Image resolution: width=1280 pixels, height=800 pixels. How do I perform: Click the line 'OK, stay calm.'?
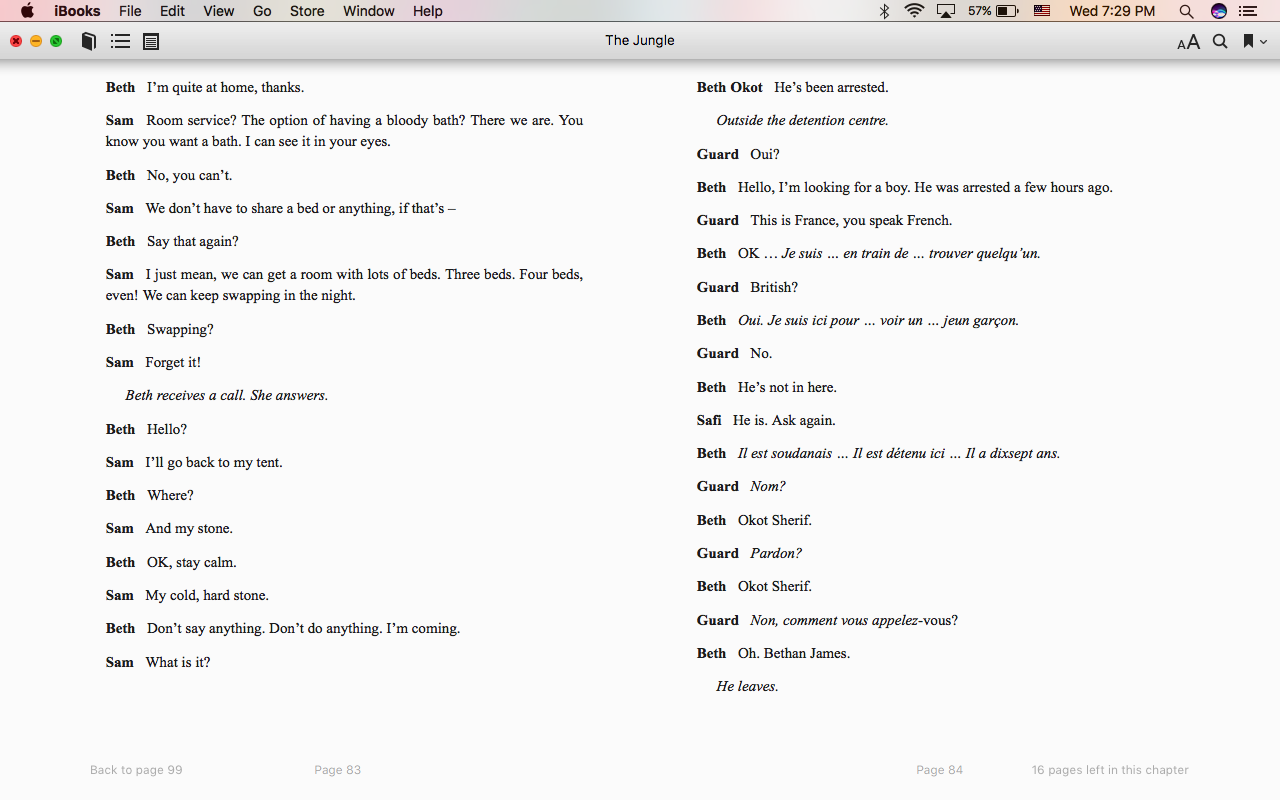click(192, 563)
